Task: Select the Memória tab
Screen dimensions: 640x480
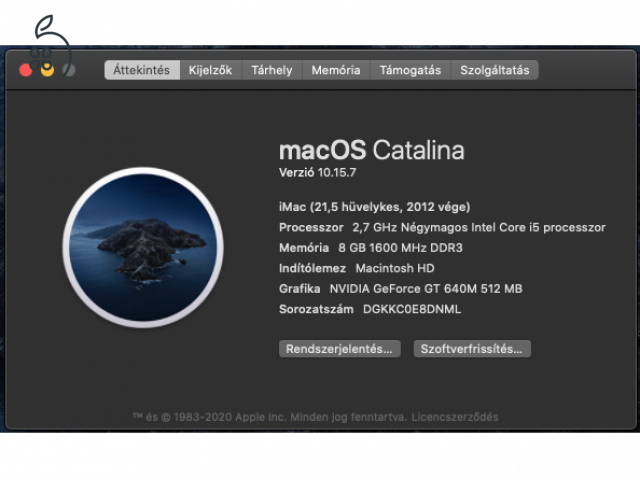Action: pyautogui.click(x=336, y=70)
